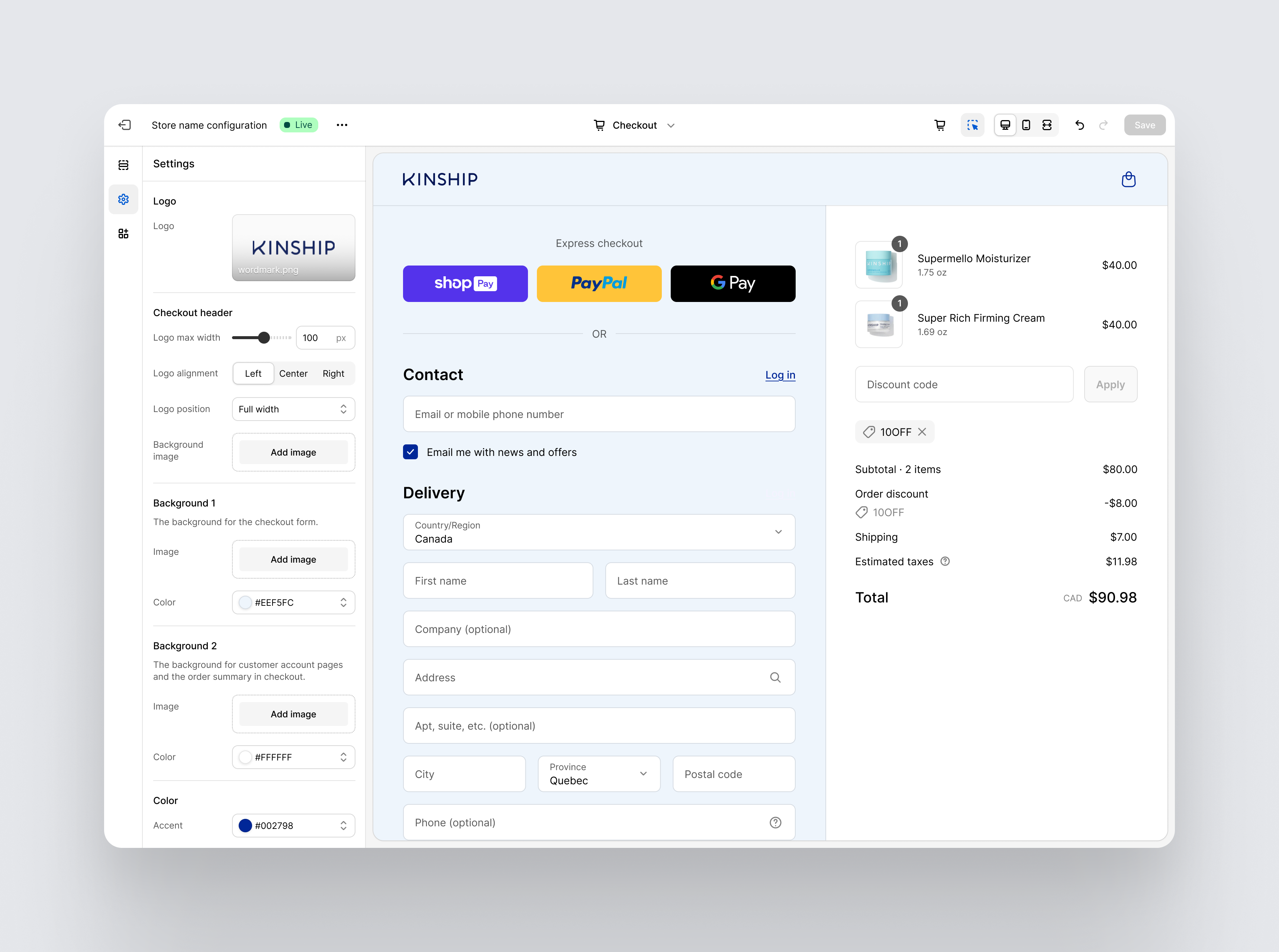Click the exit editor icon
This screenshot has height=952, width=1279.
pyautogui.click(x=125, y=125)
